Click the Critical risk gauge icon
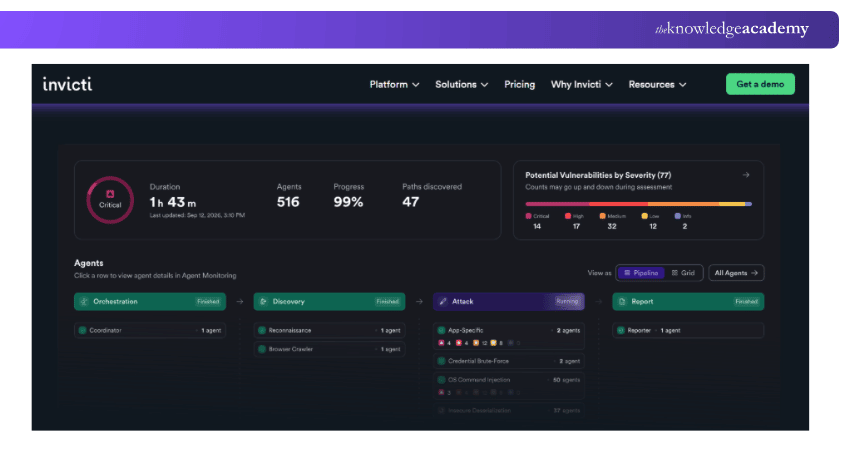Image resolution: width=850 pixels, height=450 pixels. click(110, 200)
